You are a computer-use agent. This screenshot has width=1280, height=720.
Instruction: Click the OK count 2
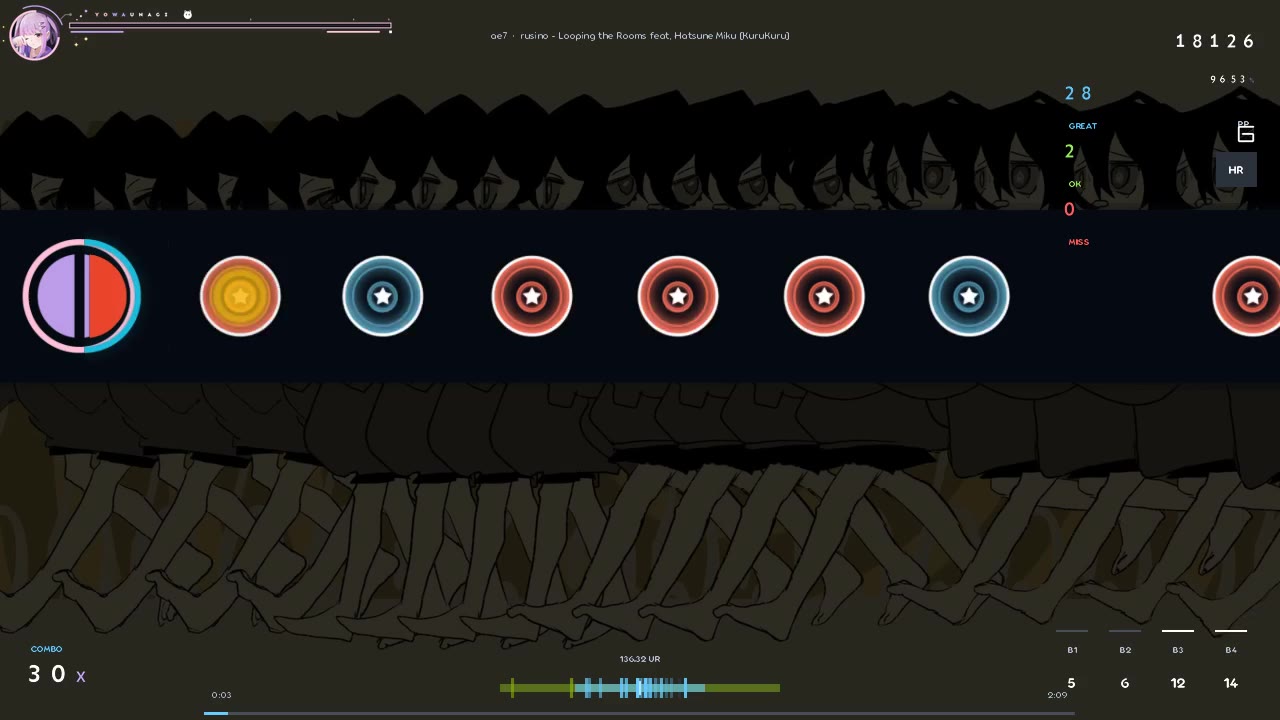click(x=1070, y=152)
